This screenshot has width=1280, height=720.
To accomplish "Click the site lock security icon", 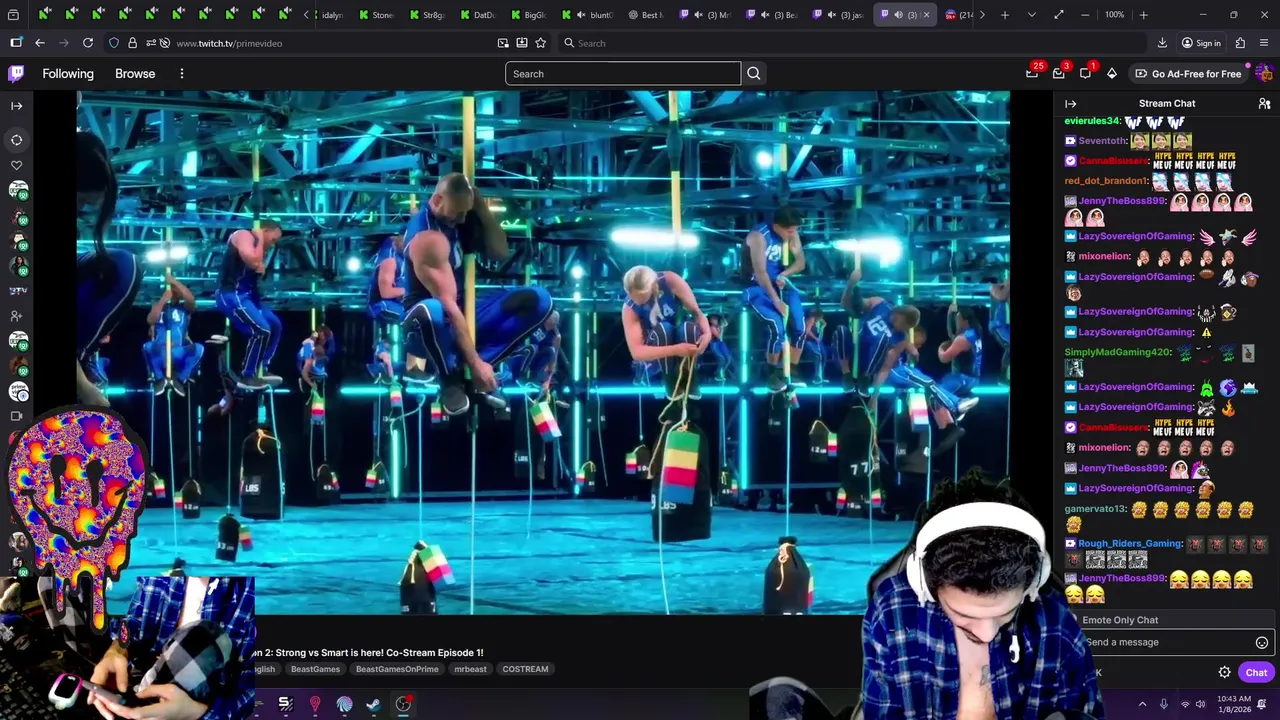I will coord(132,43).
